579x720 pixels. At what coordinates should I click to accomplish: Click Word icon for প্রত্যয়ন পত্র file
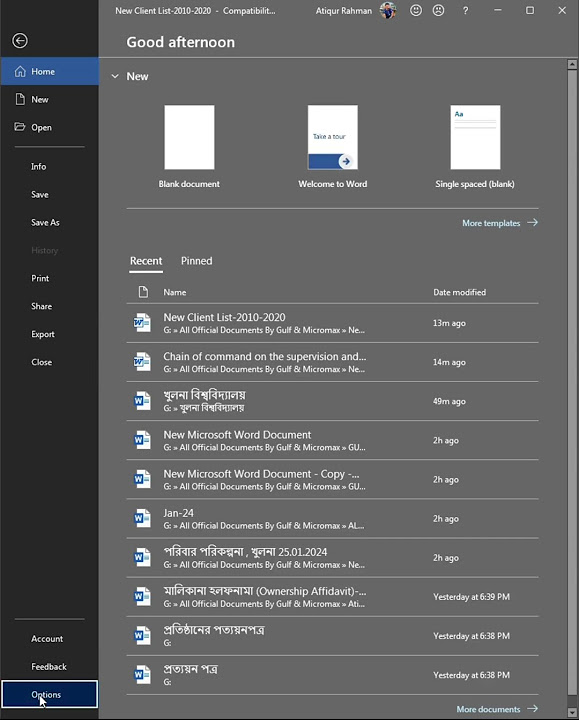142,675
